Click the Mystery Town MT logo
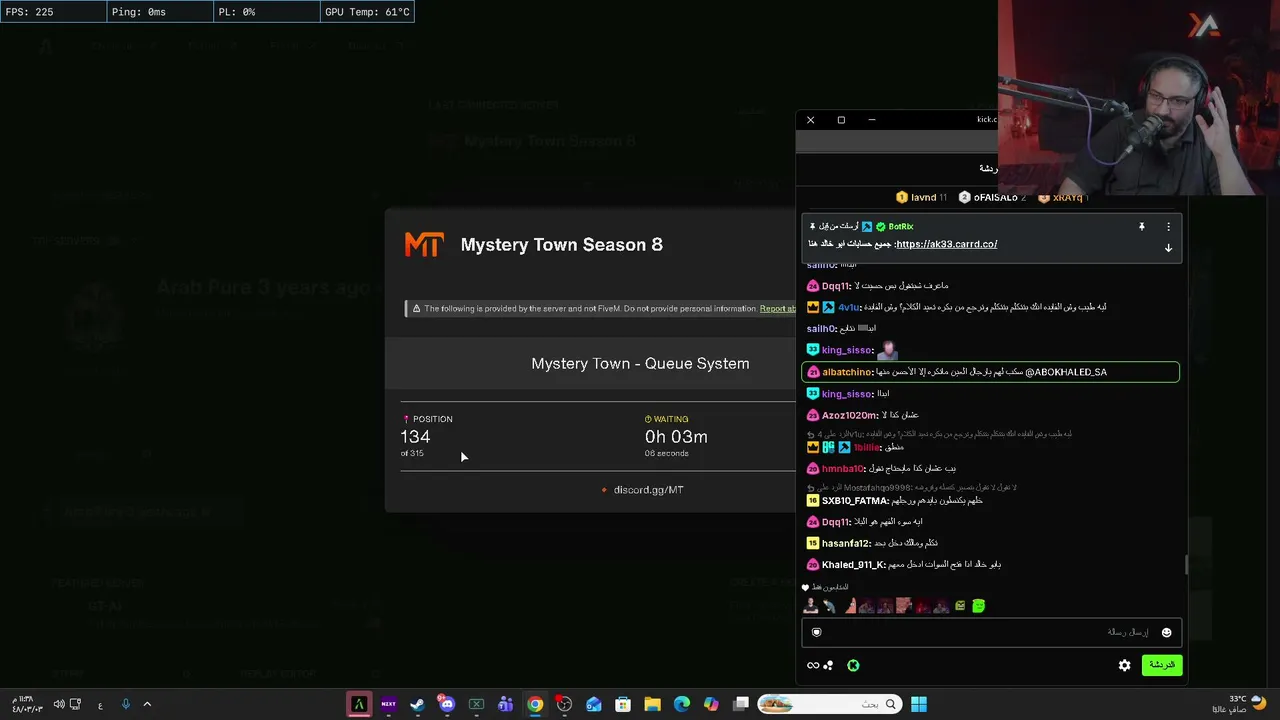1280x720 pixels. pyautogui.click(x=424, y=244)
